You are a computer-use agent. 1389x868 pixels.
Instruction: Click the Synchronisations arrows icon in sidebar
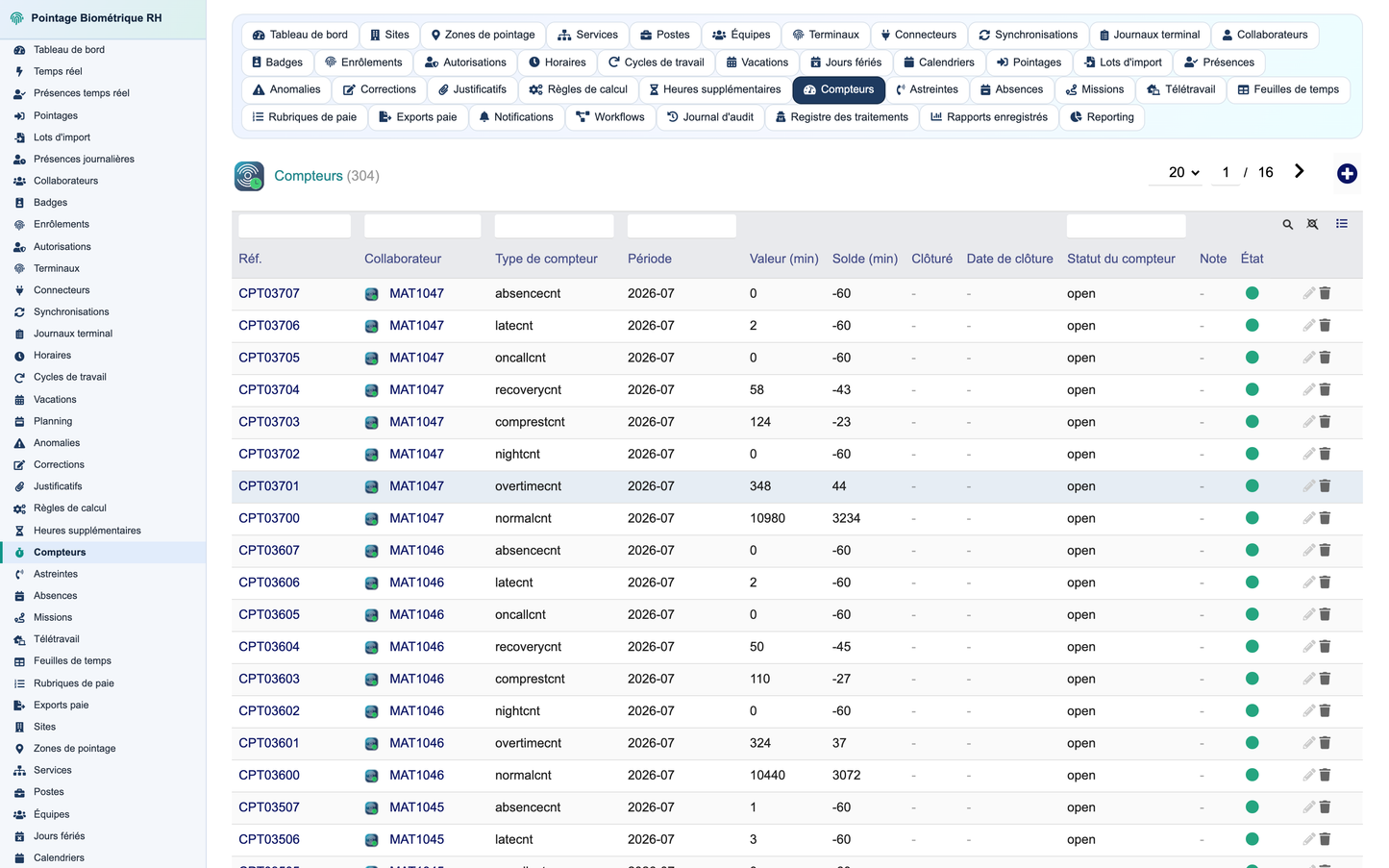coord(19,312)
